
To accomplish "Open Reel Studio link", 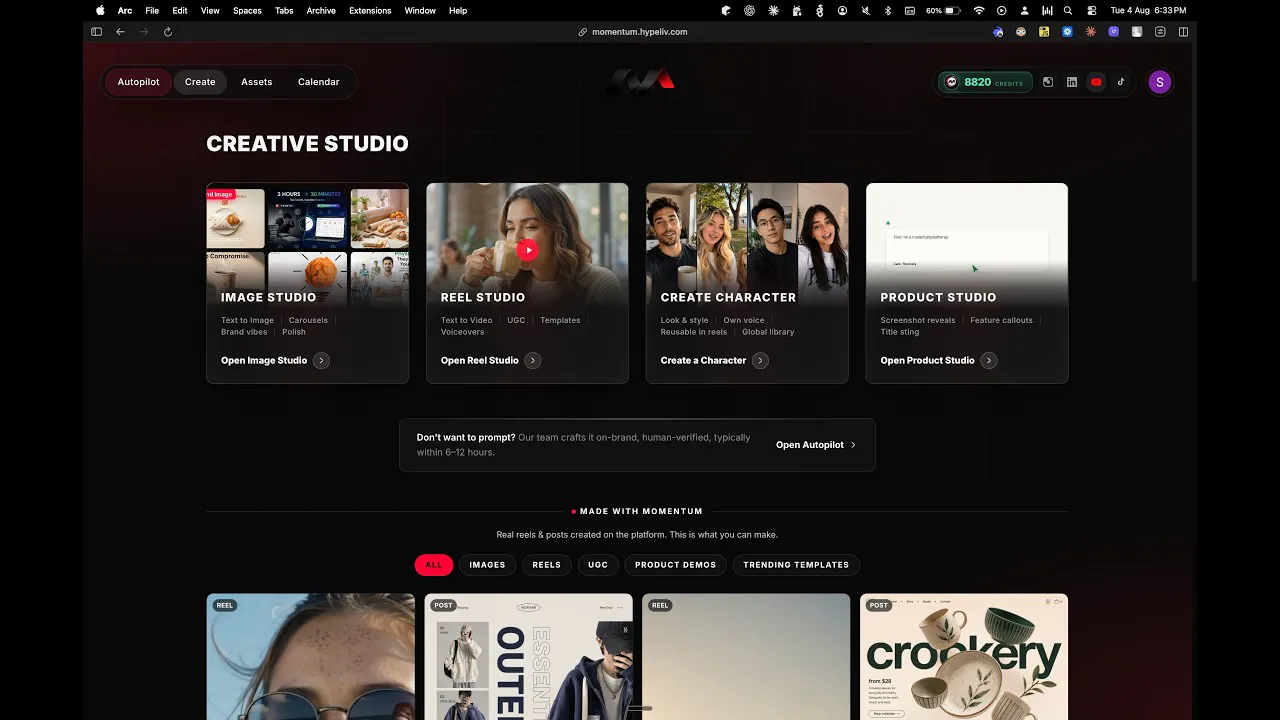I will [x=480, y=360].
